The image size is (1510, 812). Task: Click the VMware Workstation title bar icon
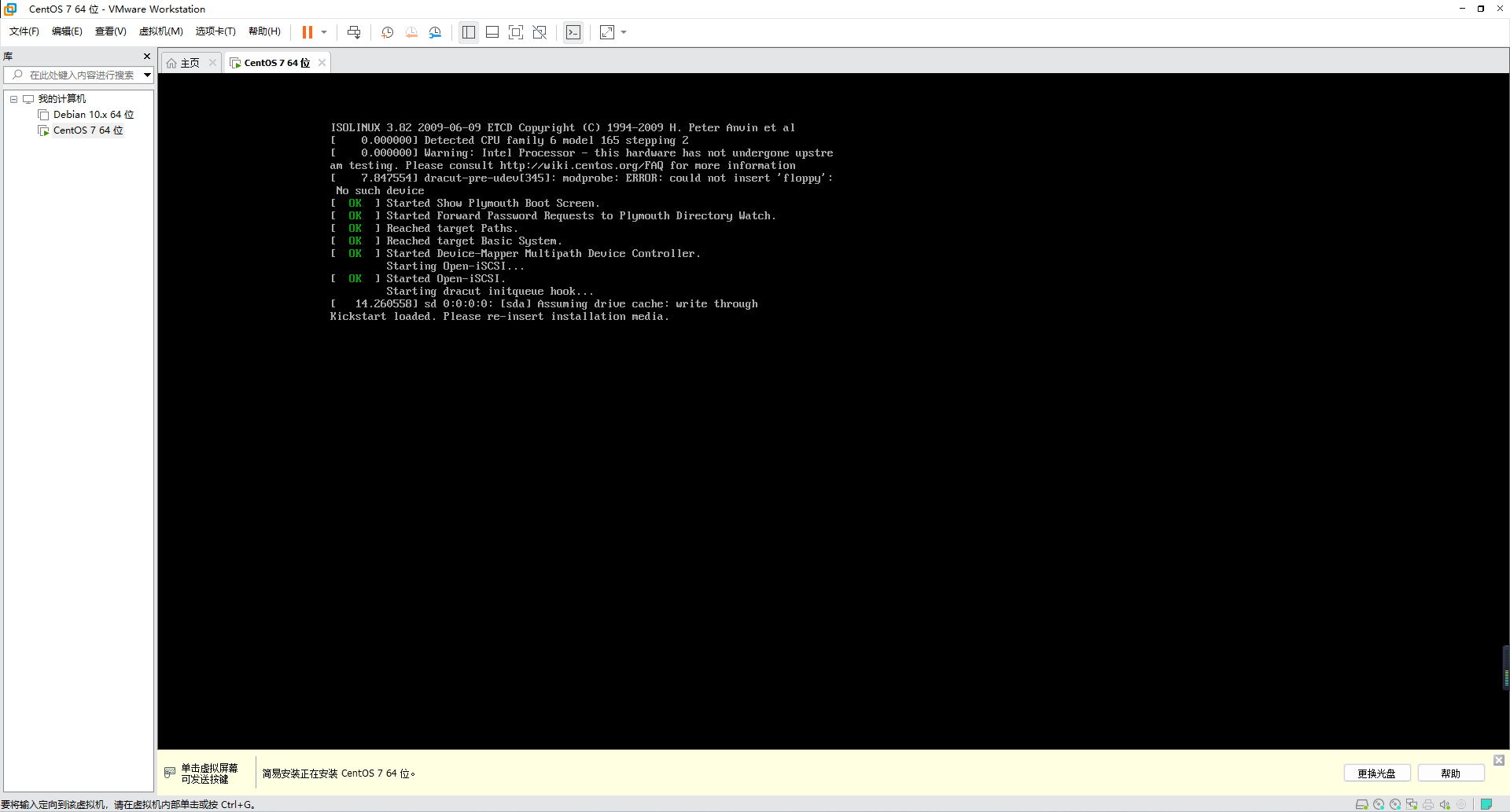[10, 9]
